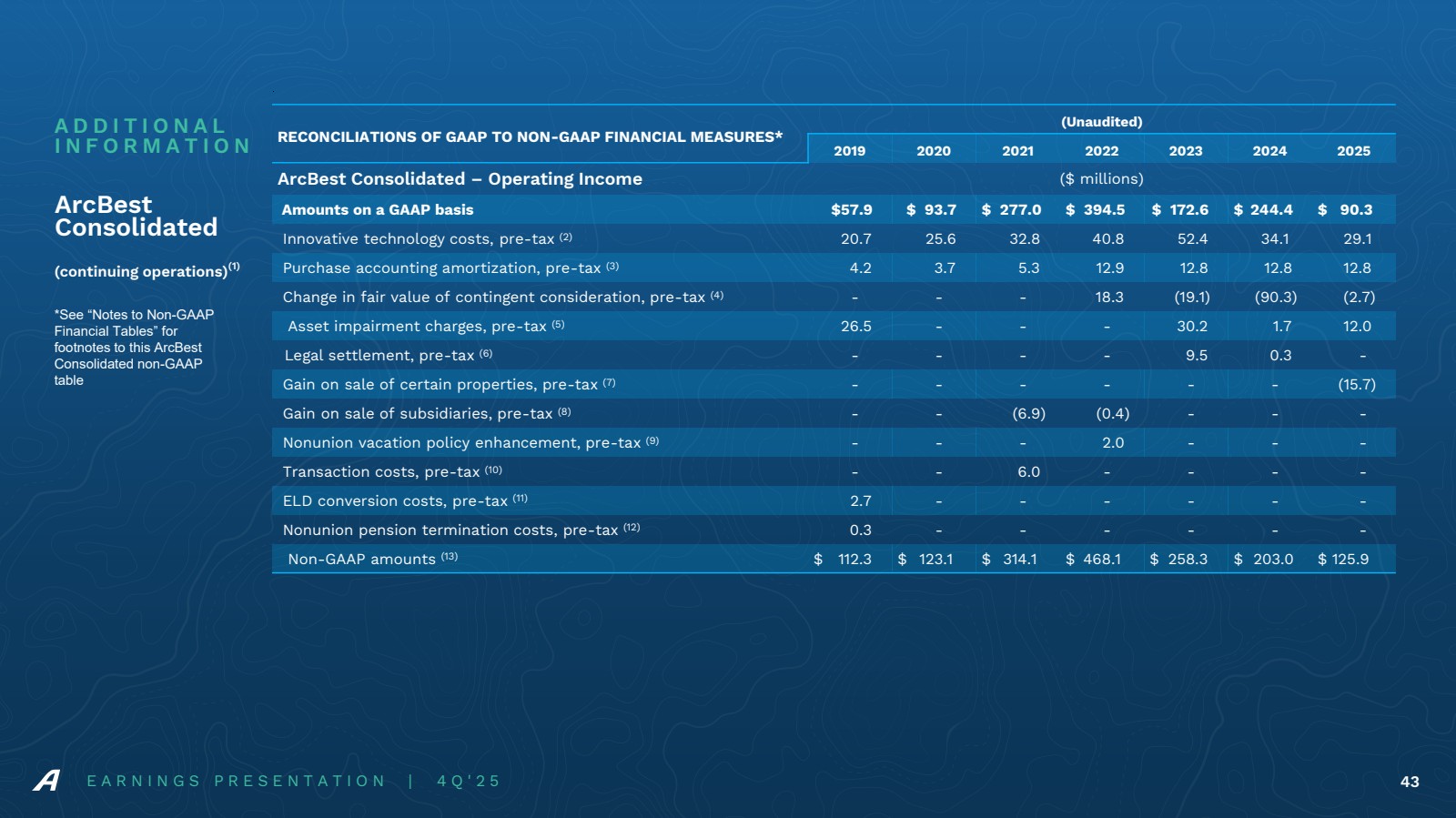The image size is (1456, 818).
Task: Click the "Innovative technology costs, pre-tax" row label
Action: (428, 239)
